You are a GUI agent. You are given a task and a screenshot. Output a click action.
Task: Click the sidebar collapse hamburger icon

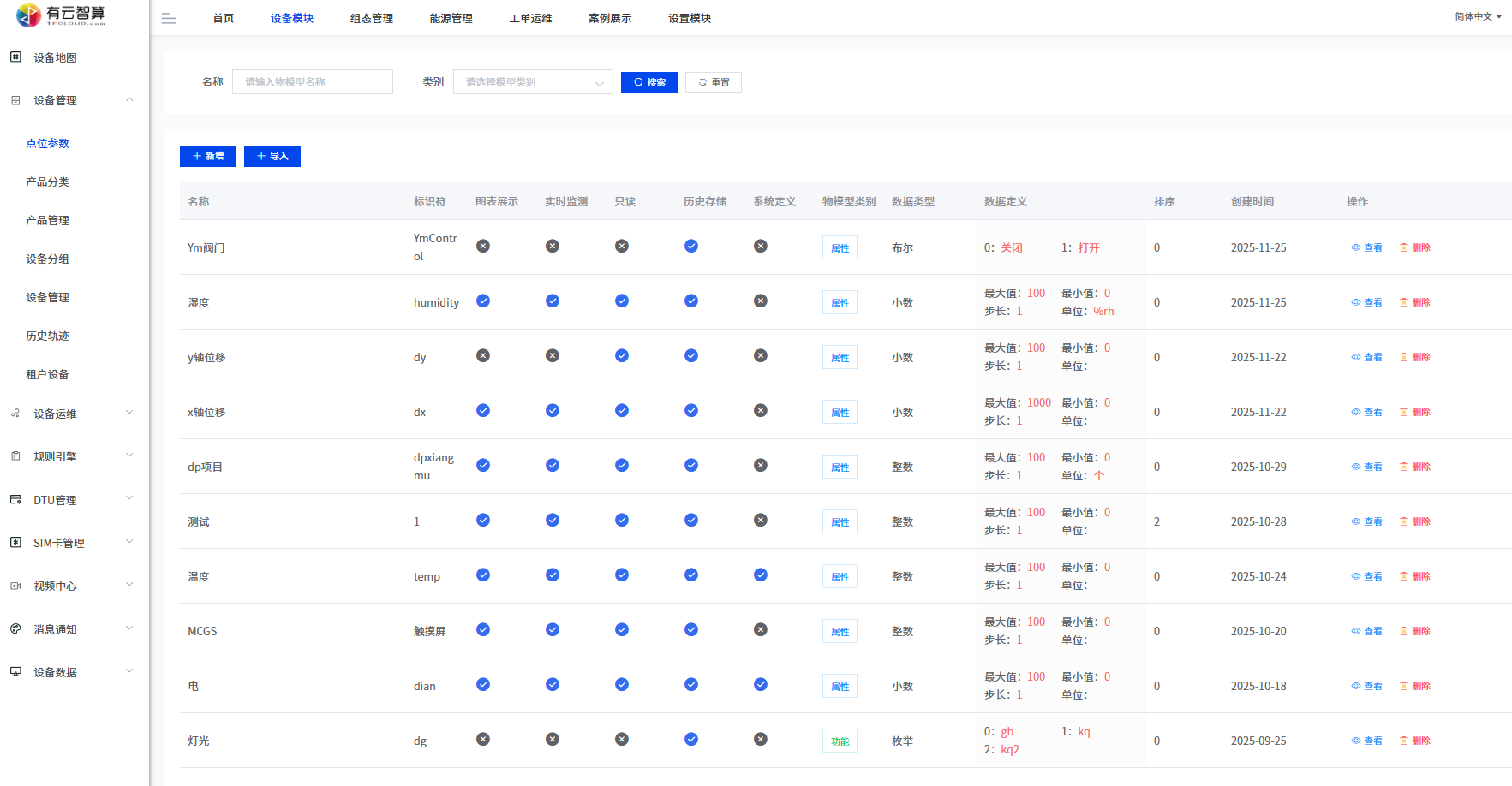coord(169,19)
